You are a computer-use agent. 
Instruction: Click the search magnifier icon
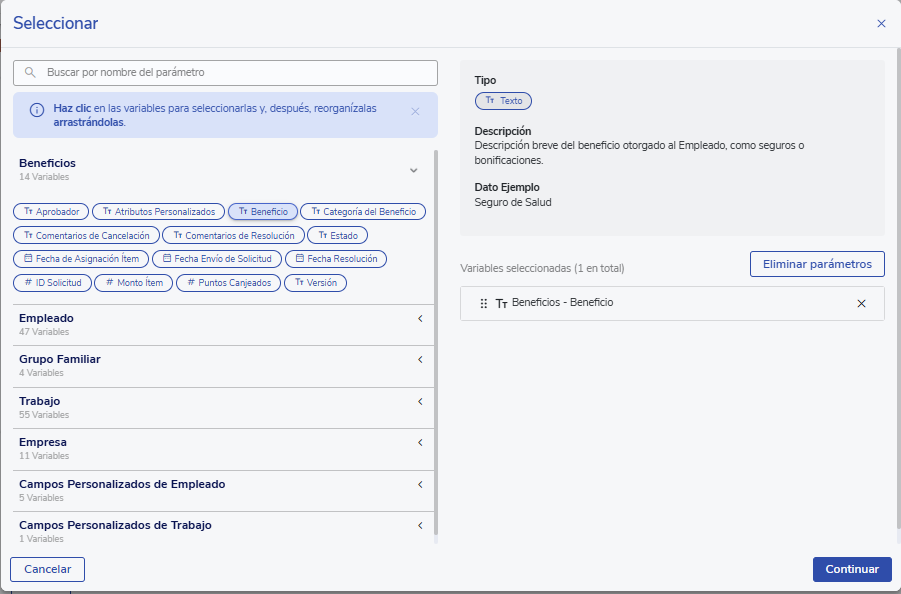click(30, 73)
